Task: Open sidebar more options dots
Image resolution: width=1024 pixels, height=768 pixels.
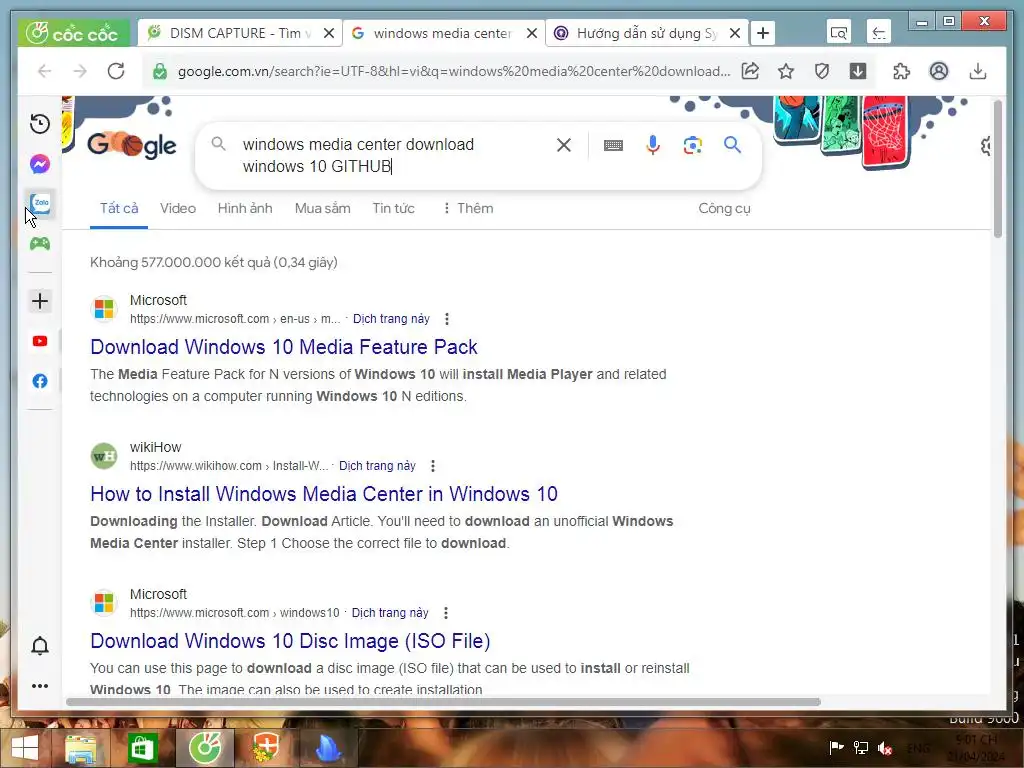Action: pyautogui.click(x=40, y=686)
